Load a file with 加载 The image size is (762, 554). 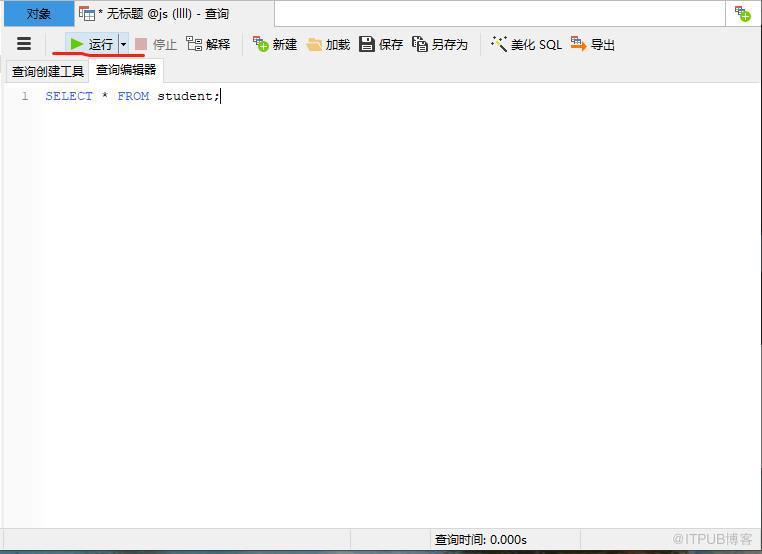[x=329, y=44]
